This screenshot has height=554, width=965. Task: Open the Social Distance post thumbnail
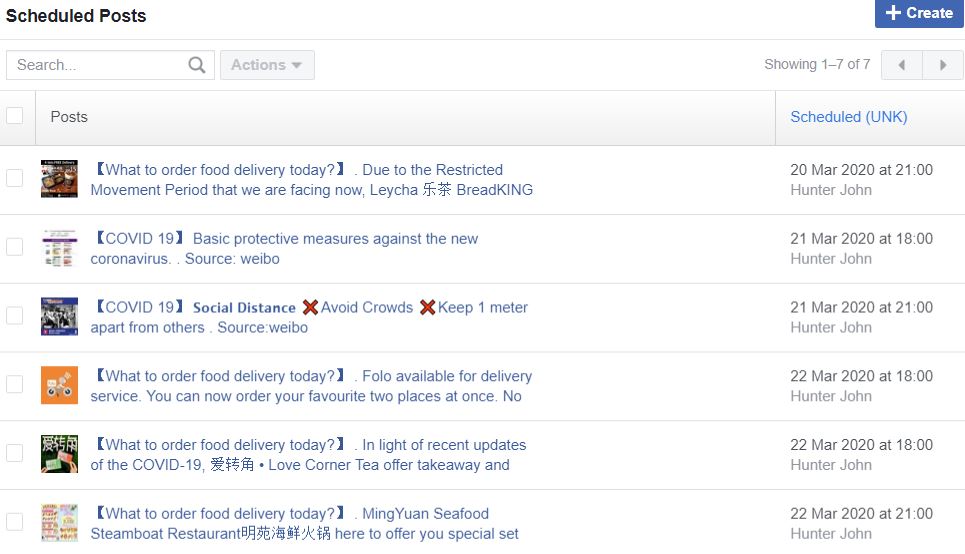pyautogui.click(x=59, y=316)
